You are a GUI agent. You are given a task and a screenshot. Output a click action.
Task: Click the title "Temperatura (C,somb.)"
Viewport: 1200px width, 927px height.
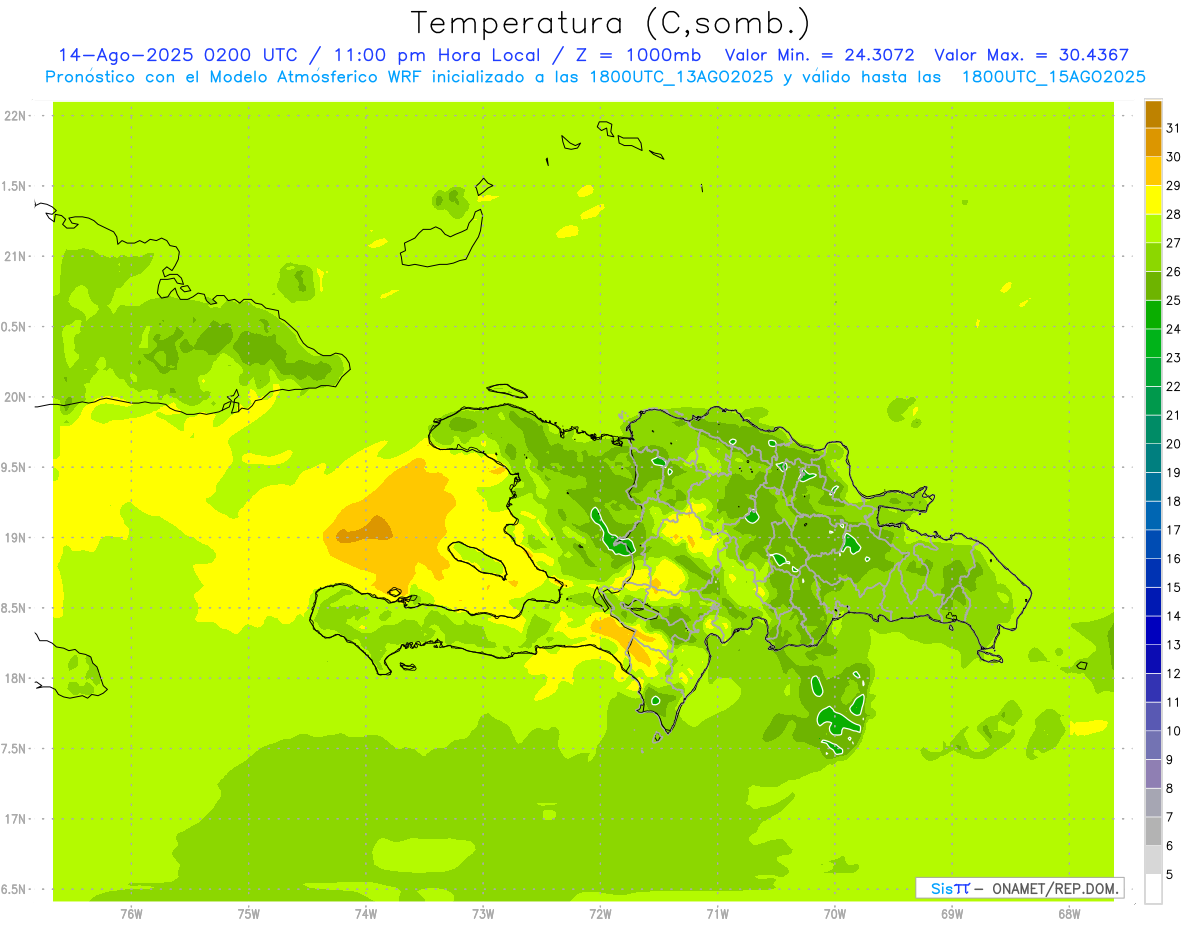click(x=610, y=23)
